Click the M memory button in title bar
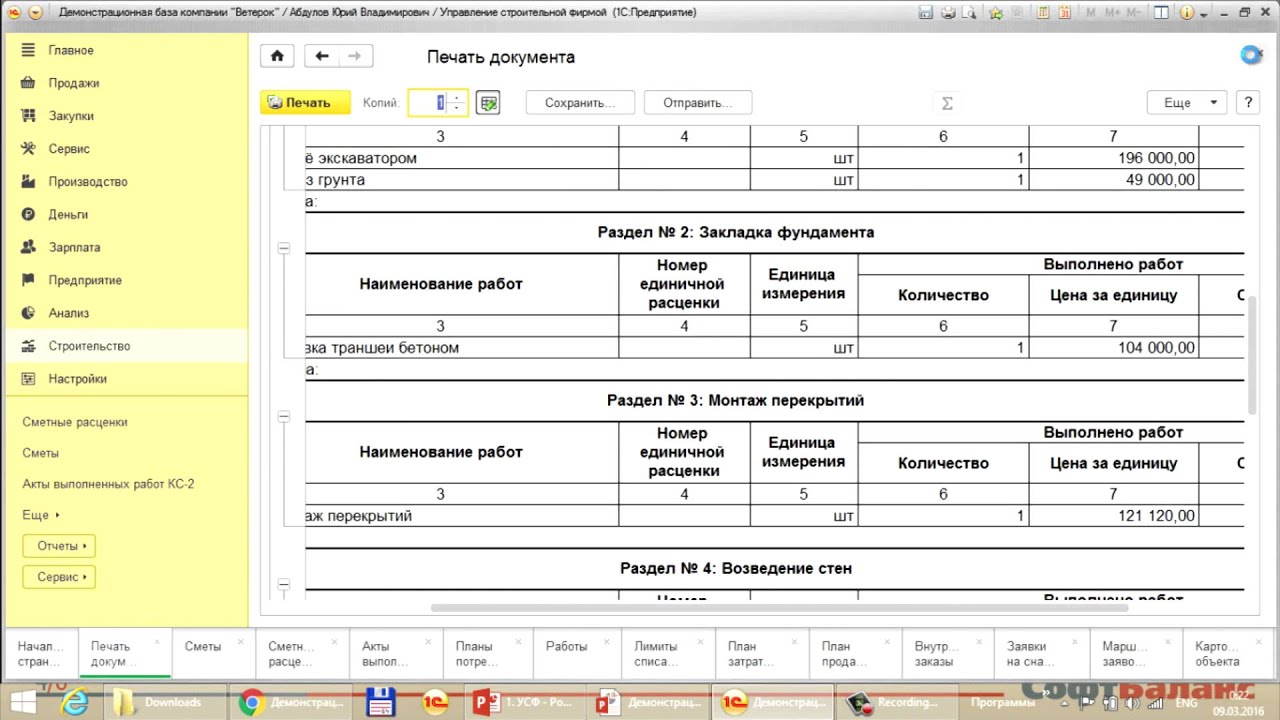The width and height of the screenshot is (1280, 720). 1090,13
